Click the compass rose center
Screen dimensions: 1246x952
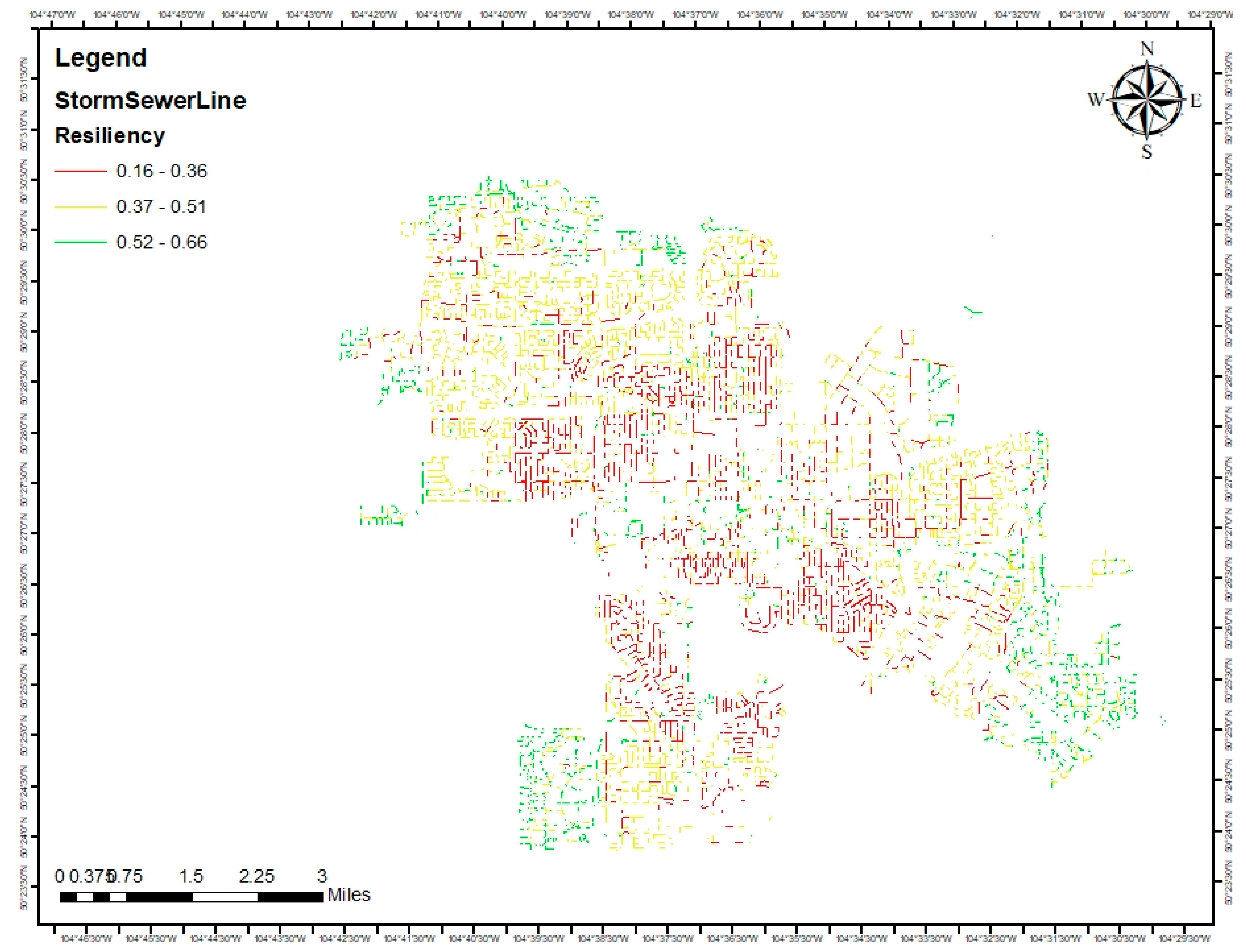pyautogui.click(x=1146, y=101)
